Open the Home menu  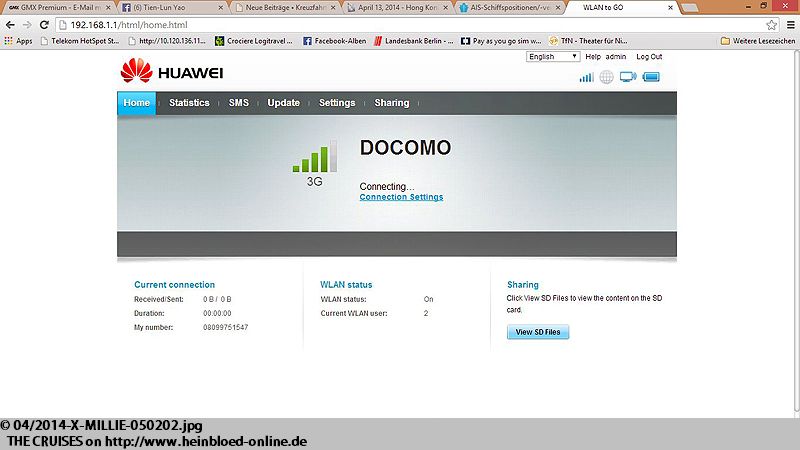click(x=137, y=103)
